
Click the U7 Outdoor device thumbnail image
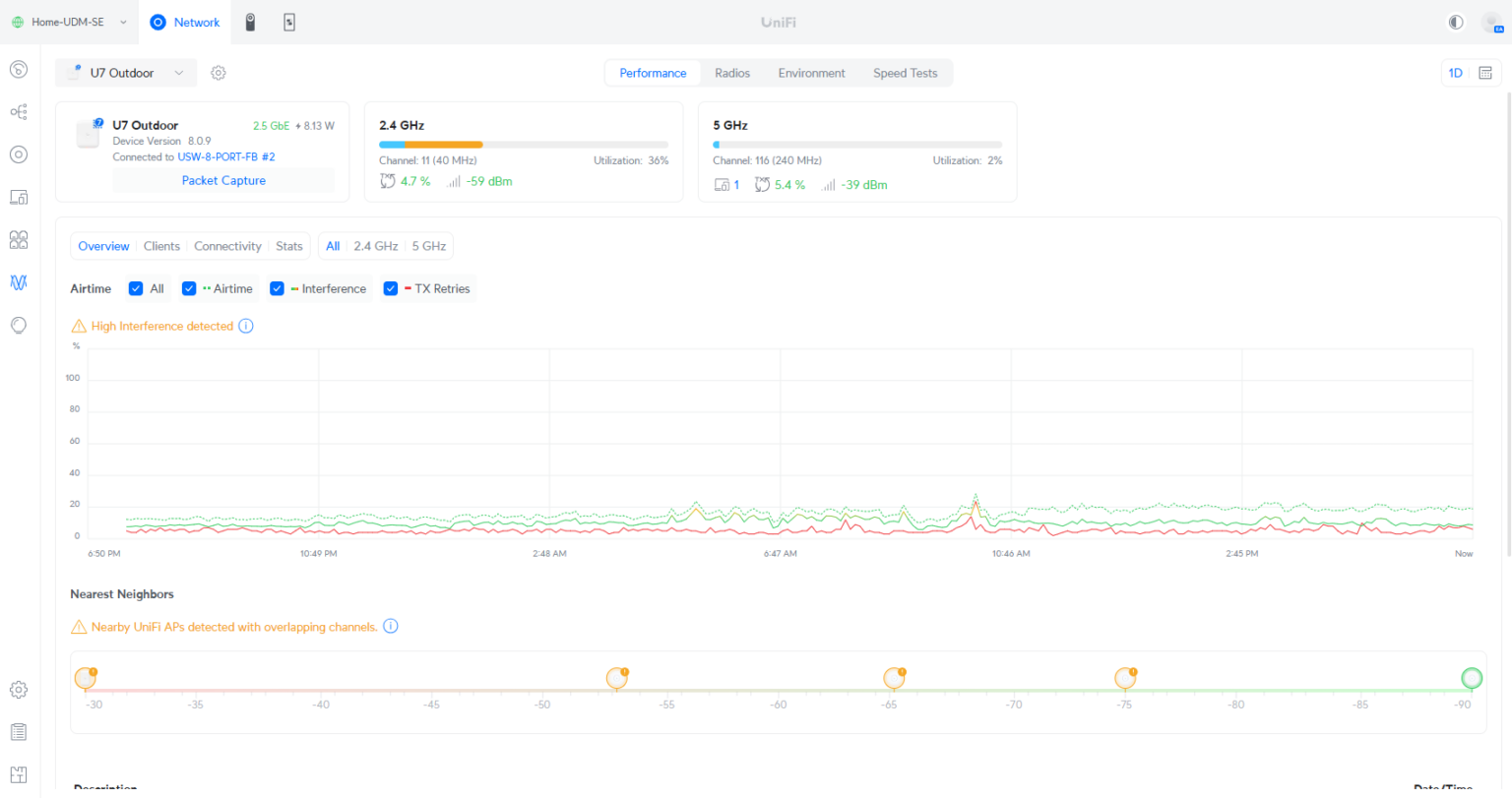(x=89, y=134)
